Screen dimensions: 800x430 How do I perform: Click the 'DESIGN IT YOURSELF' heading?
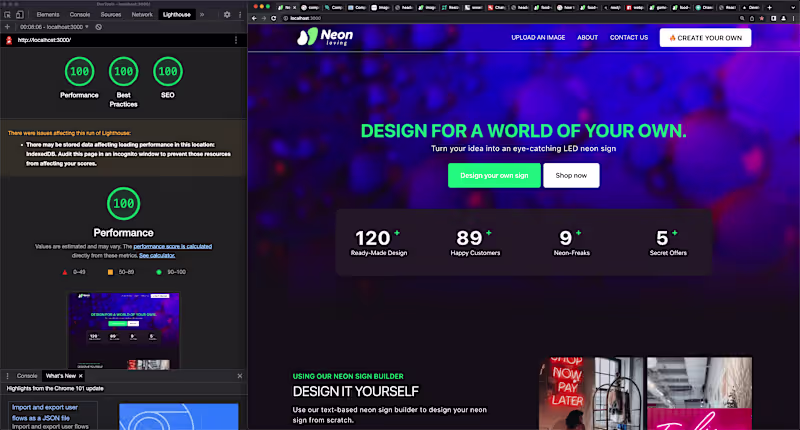[356, 391]
